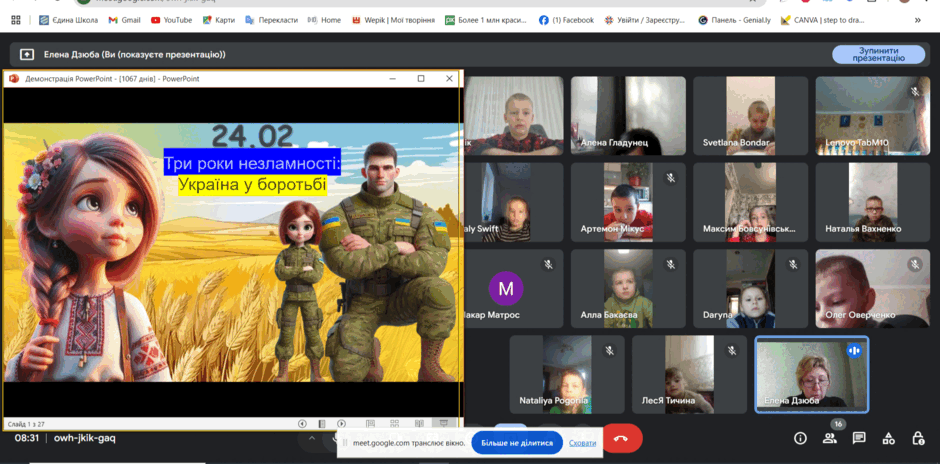Click the purple M avatar of Макар Матрос

click(506, 288)
